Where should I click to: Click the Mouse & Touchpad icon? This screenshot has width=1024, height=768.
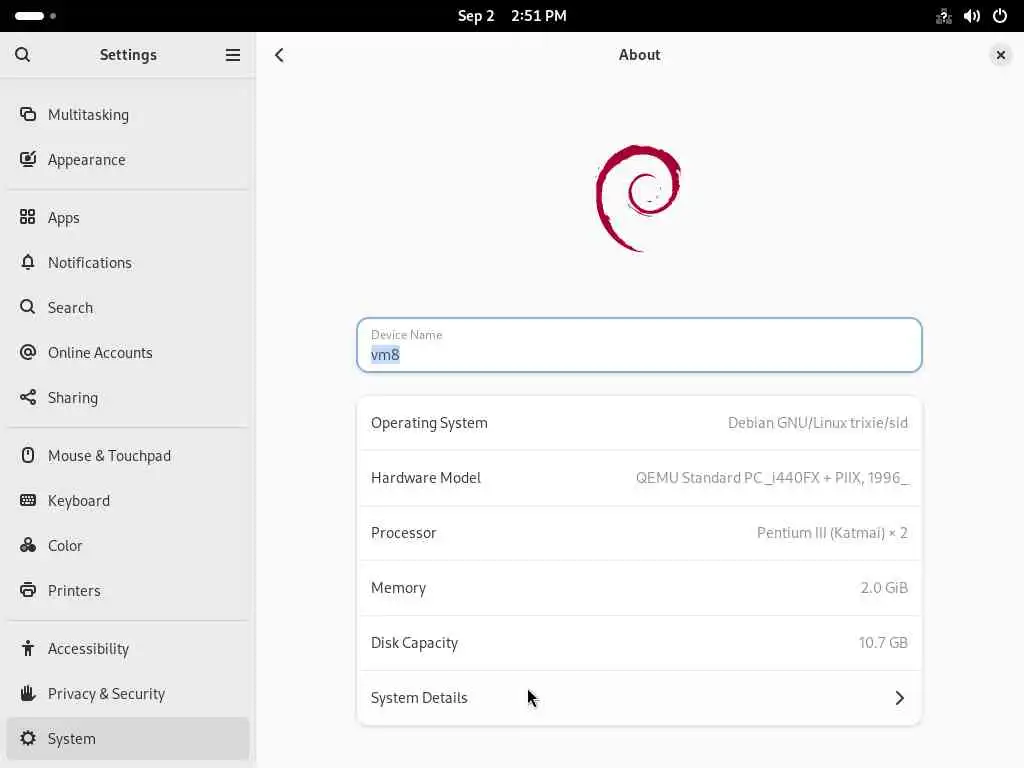27,455
